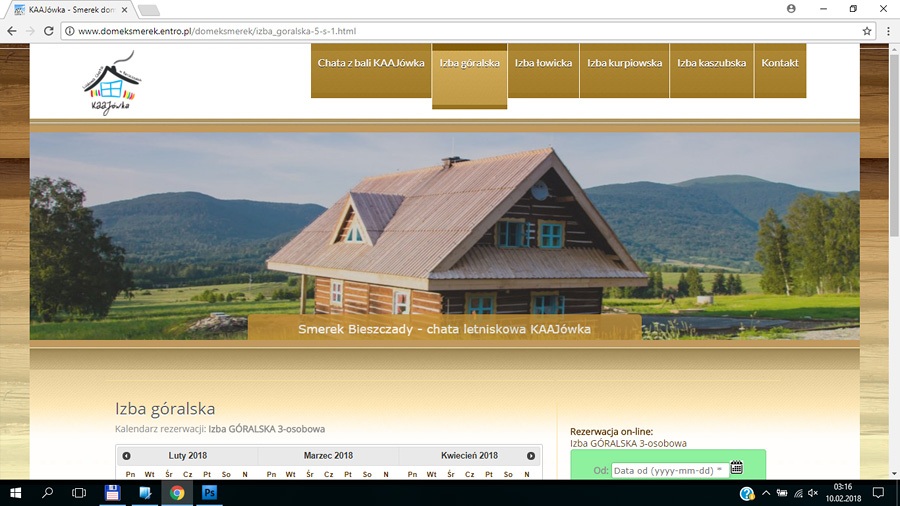The height and width of the screenshot is (506, 900).
Task: Open the Izba kaszubska page
Action: pyautogui.click(x=711, y=63)
